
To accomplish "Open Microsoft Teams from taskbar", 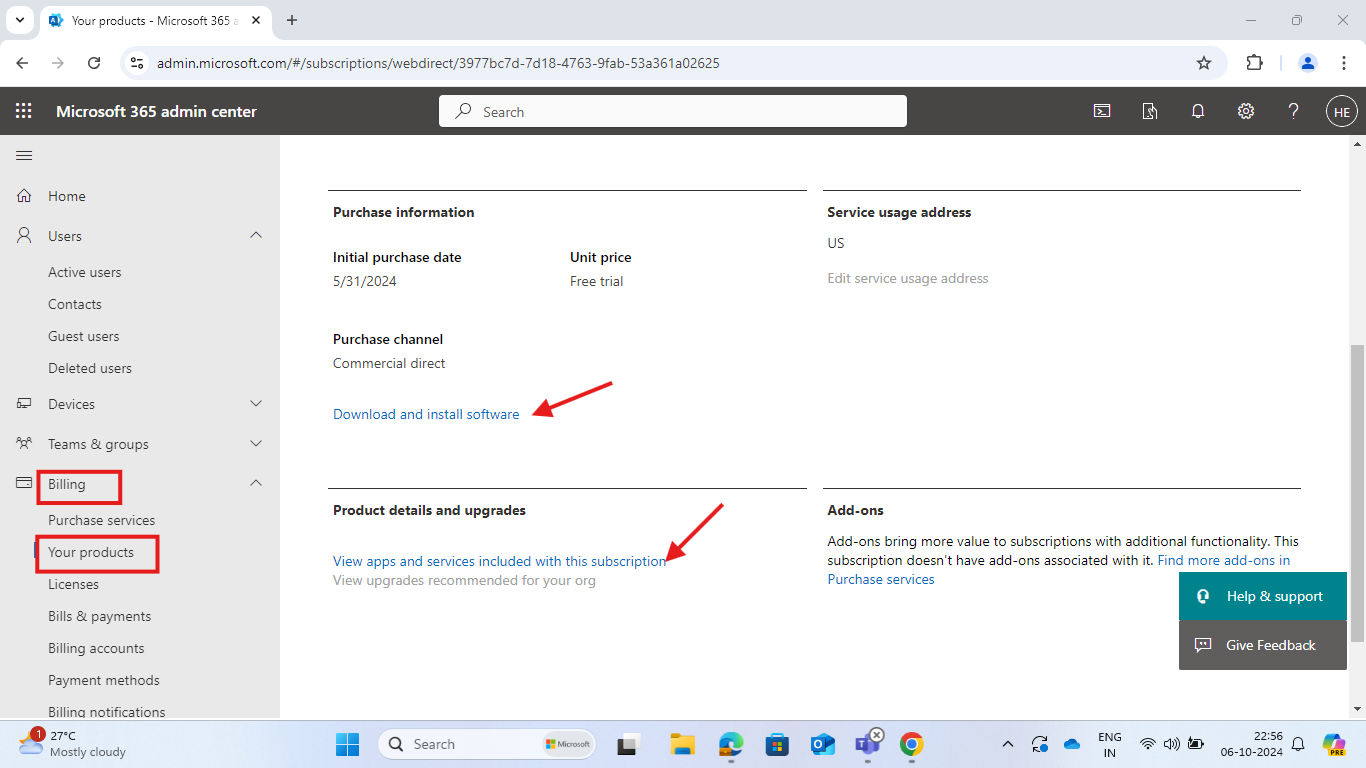I will 867,744.
